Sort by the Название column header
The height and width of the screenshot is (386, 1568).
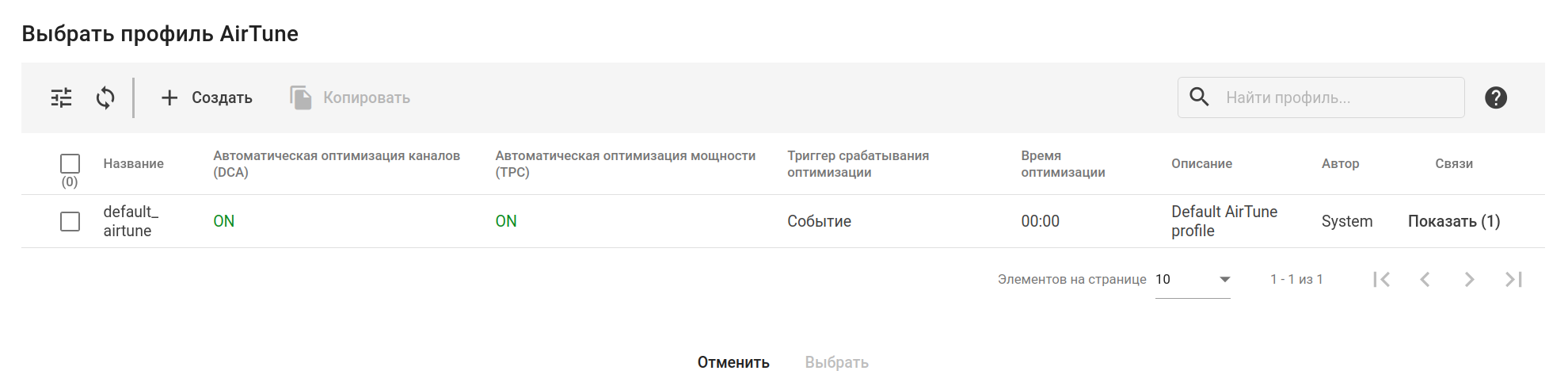coord(133,163)
